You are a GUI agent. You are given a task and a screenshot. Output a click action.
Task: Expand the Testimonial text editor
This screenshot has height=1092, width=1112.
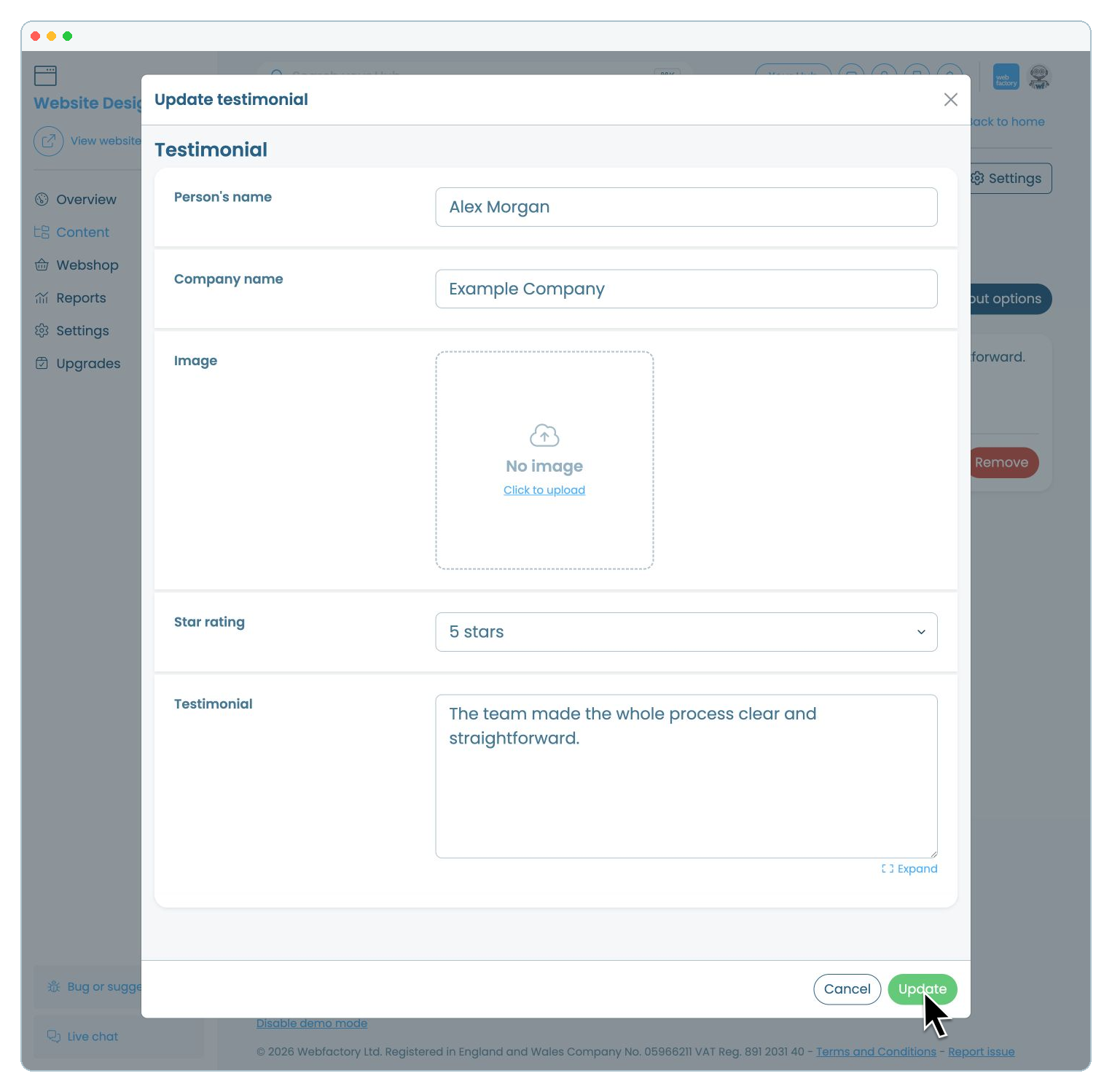909,869
